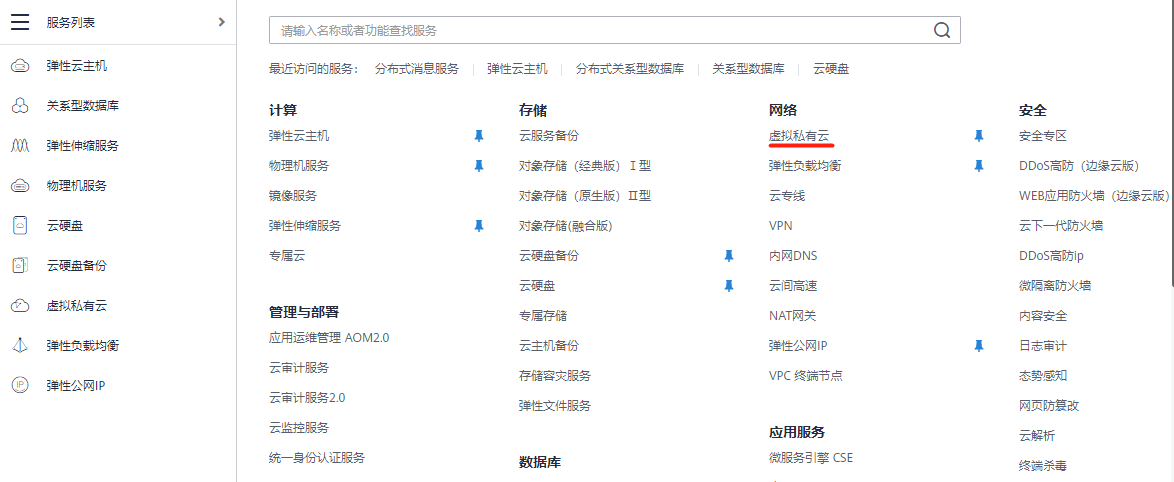Open 虚拟私有云 in the left sidebar
This screenshot has height=482, width=1174.
[x=76, y=306]
